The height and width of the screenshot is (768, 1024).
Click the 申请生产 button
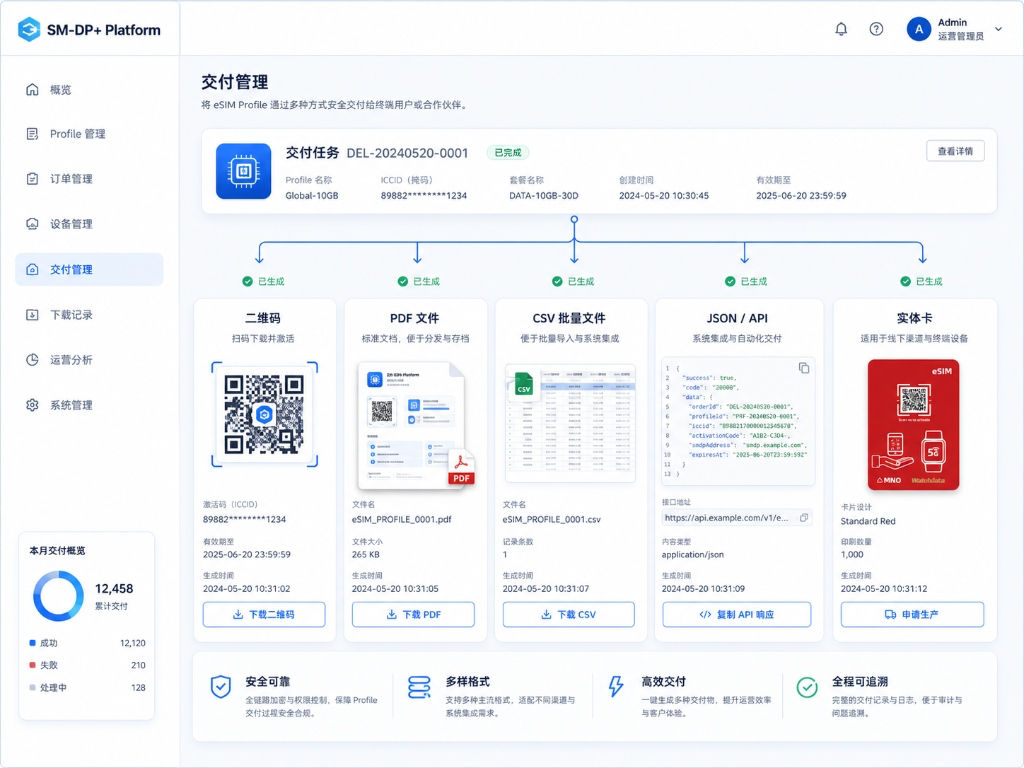[x=912, y=615]
